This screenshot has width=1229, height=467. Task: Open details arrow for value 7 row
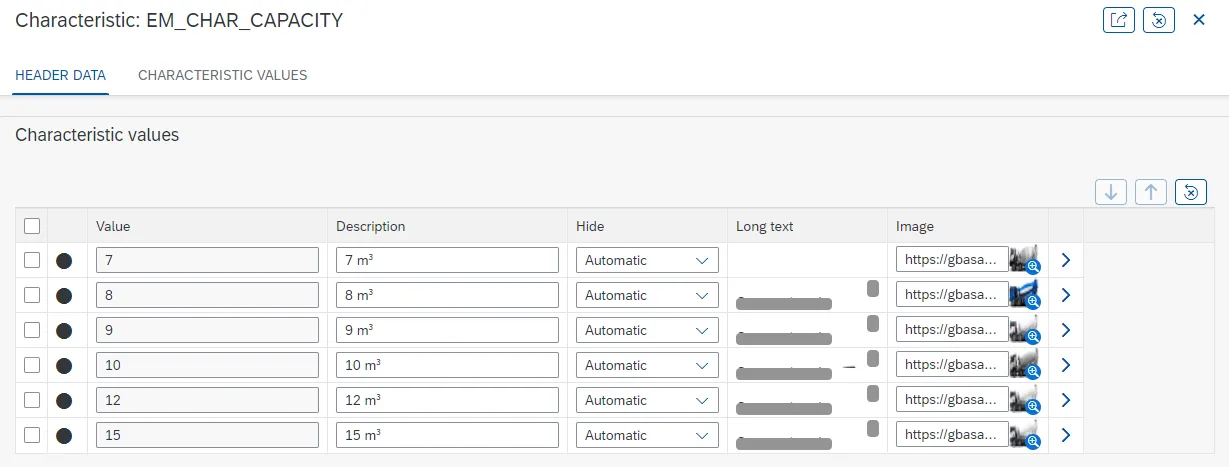(1065, 260)
